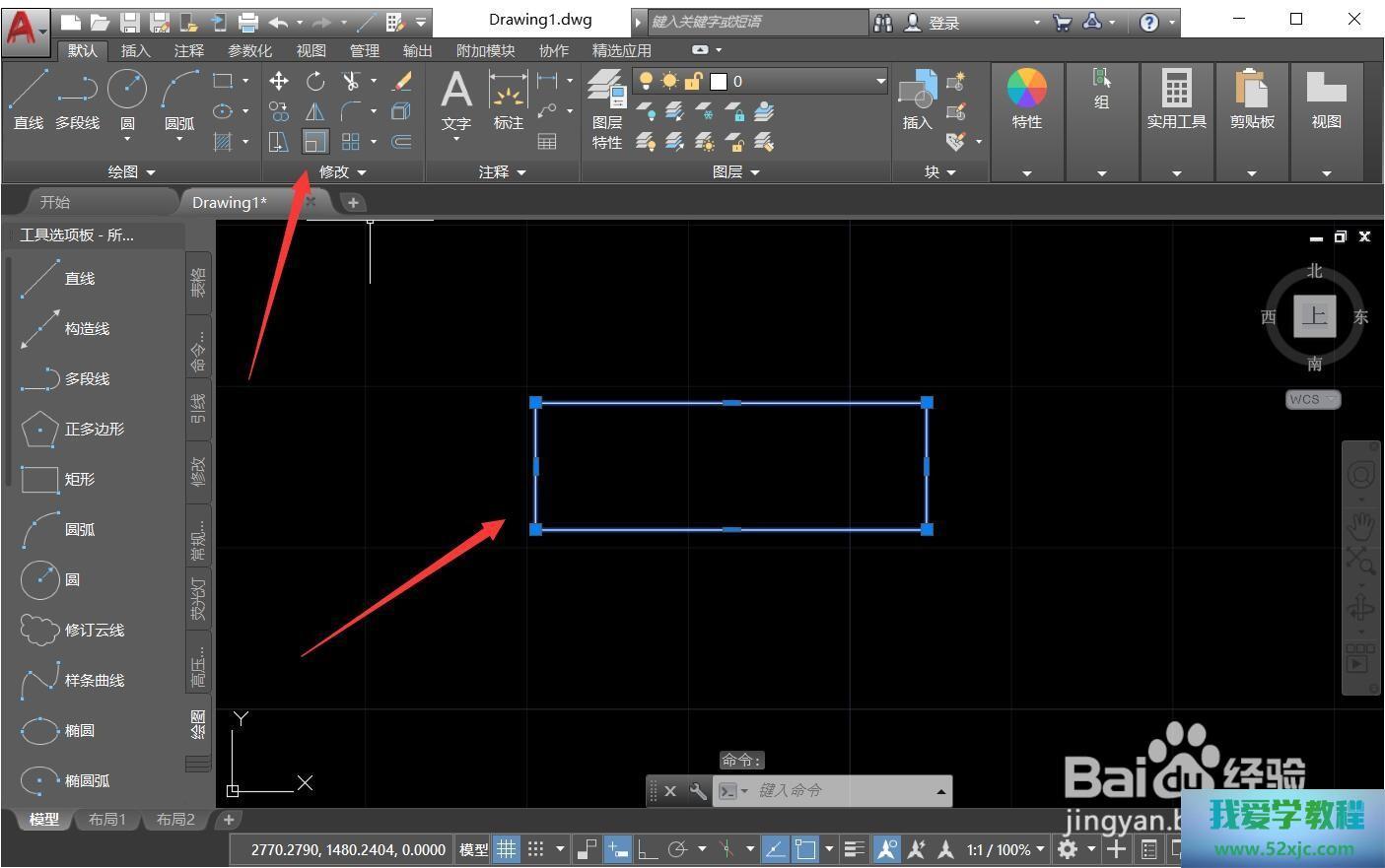Toggle the grid display in status bar

506,849
